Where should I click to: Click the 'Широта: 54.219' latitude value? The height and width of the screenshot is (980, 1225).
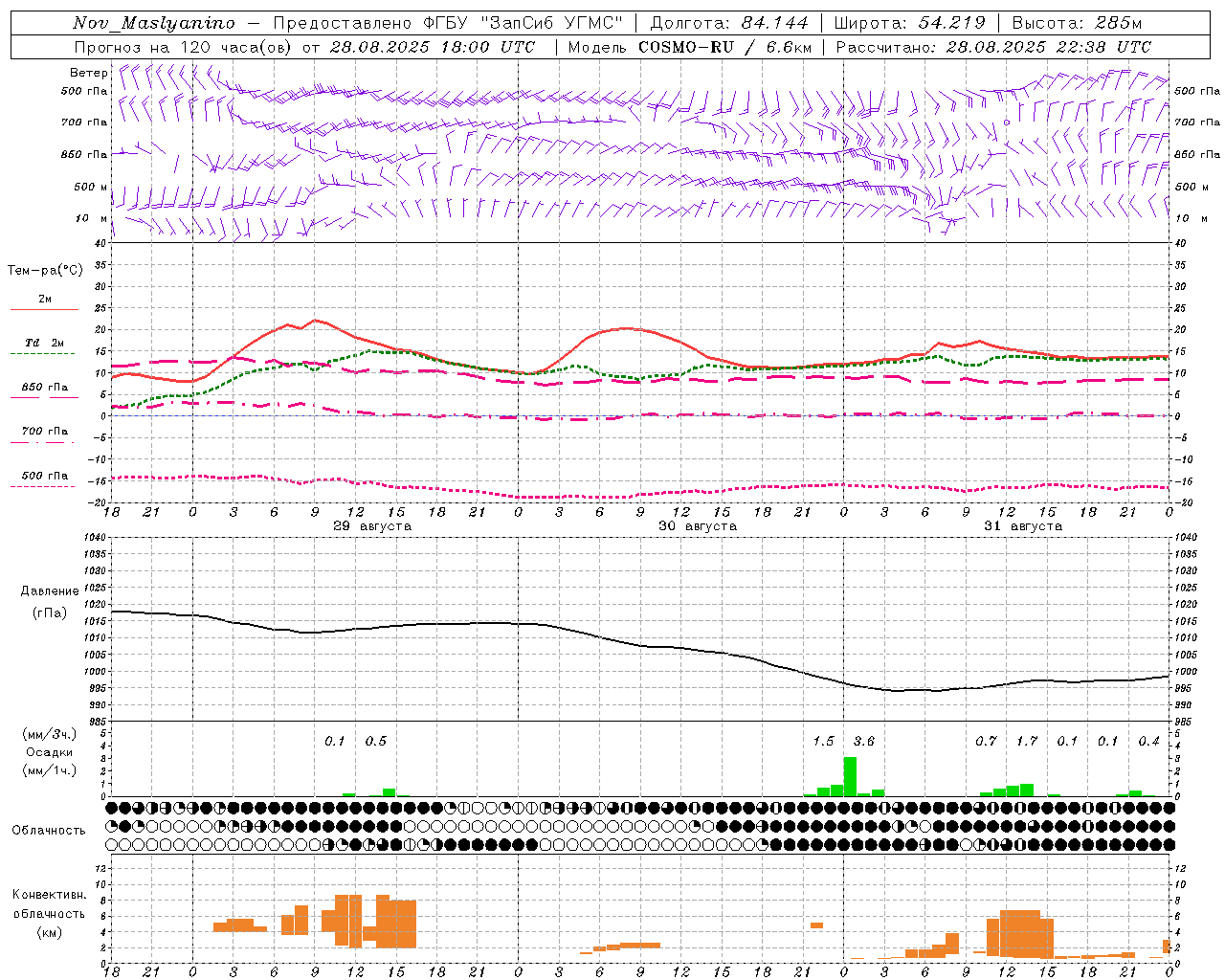[x=910, y=23]
